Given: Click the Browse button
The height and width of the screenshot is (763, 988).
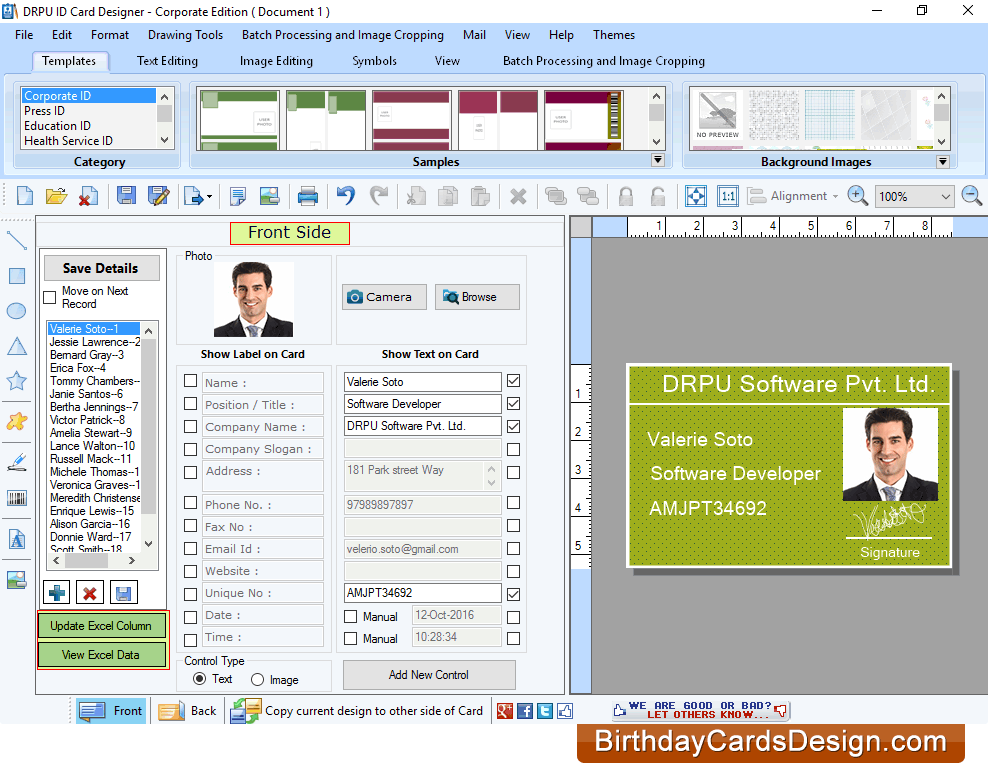Looking at the screenshot, I should 477,297.
